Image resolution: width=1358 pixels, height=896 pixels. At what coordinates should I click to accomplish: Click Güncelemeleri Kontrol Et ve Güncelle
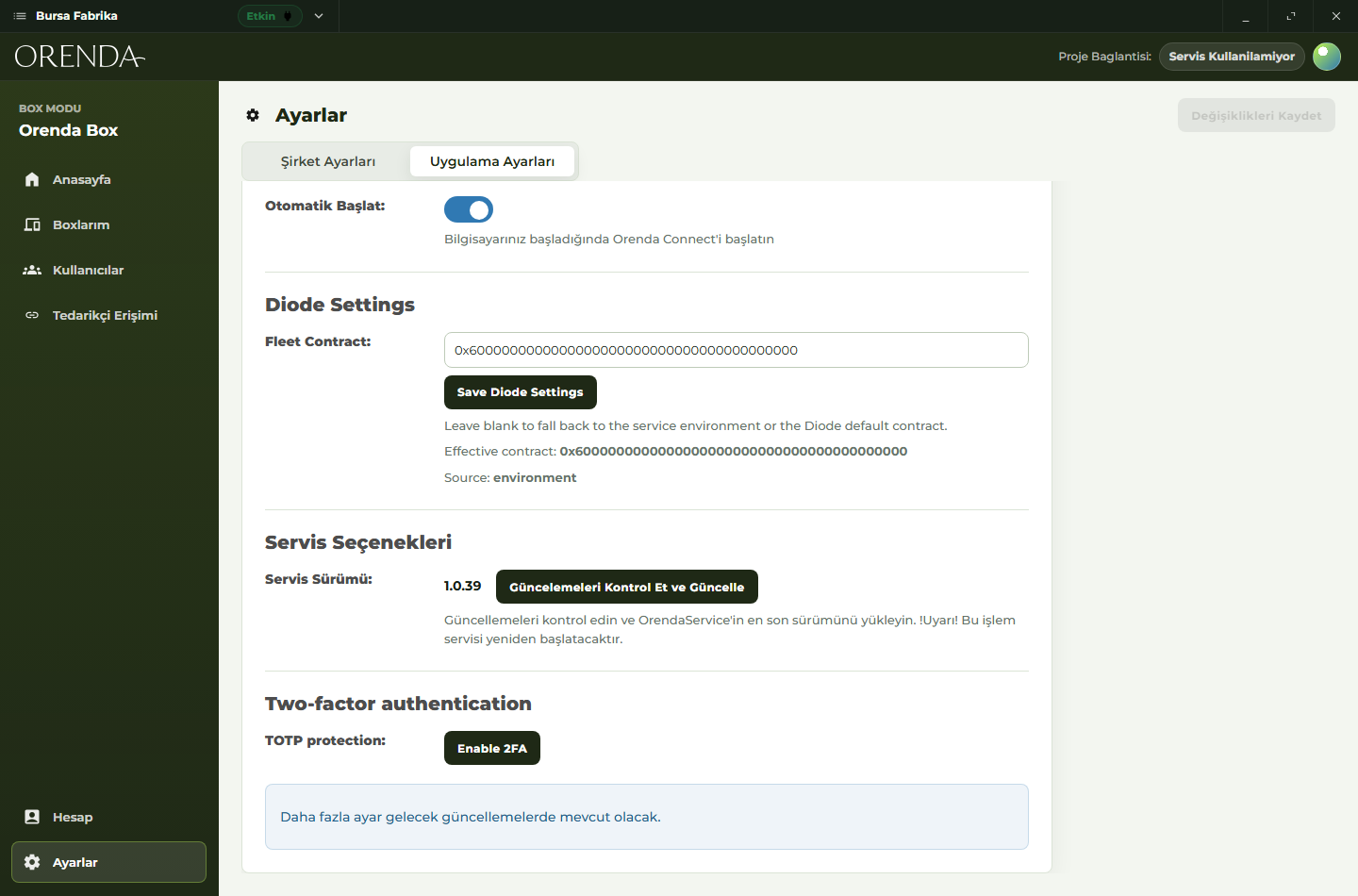click(627, 587)
